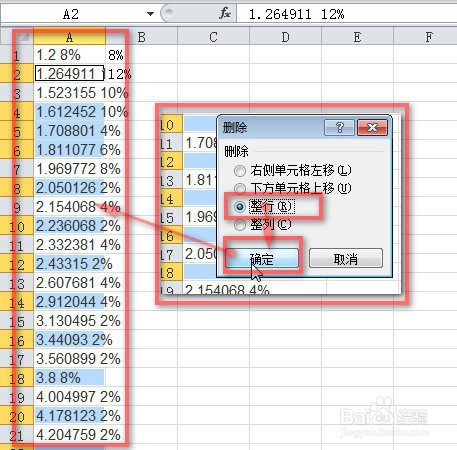457x450 pixels.
Task: Click cell containing '4.004997 2%'
Action: [x=69, y=397]
